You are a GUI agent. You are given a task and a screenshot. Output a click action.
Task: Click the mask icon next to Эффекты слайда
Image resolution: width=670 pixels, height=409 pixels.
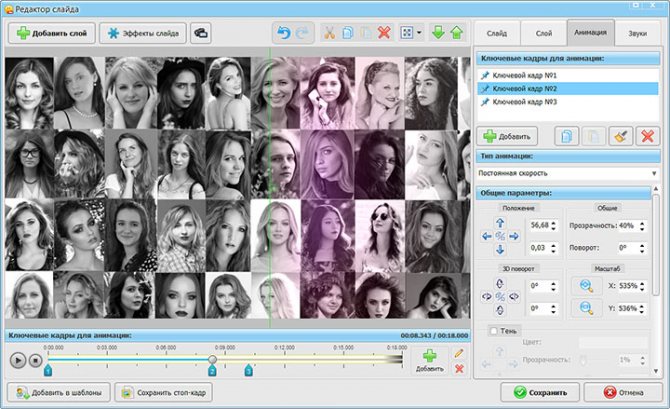point(201,33)
